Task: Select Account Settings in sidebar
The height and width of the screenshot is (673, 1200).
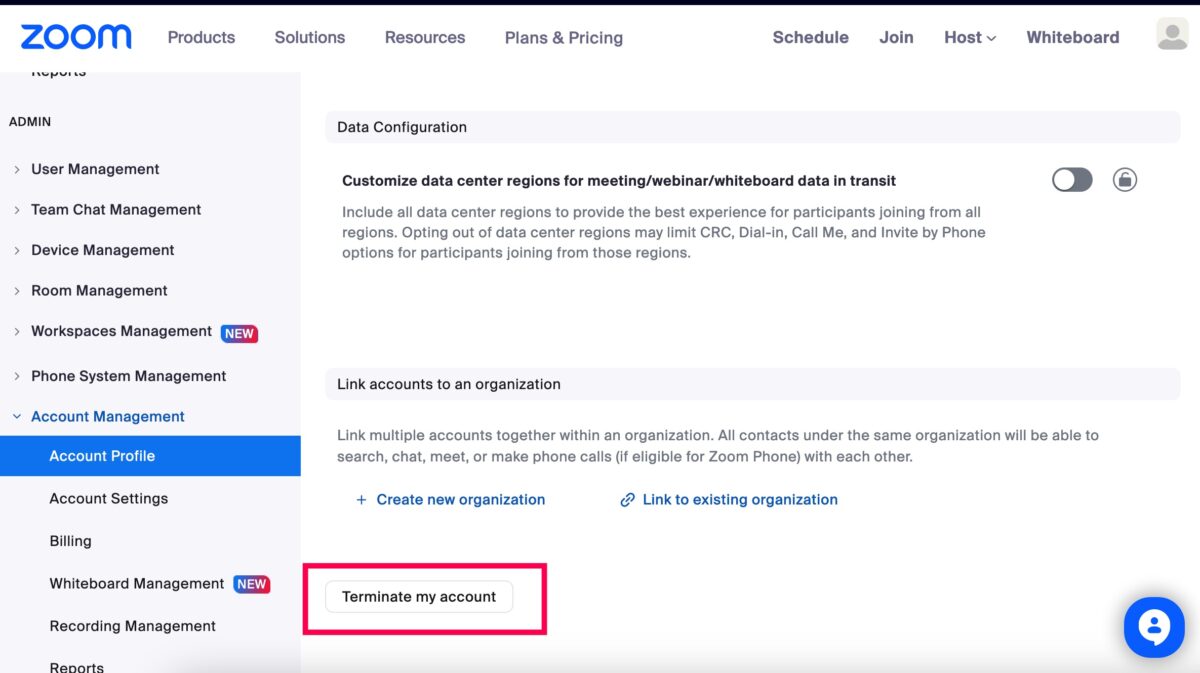Action: pyautogui.click(x=109, y=498)
